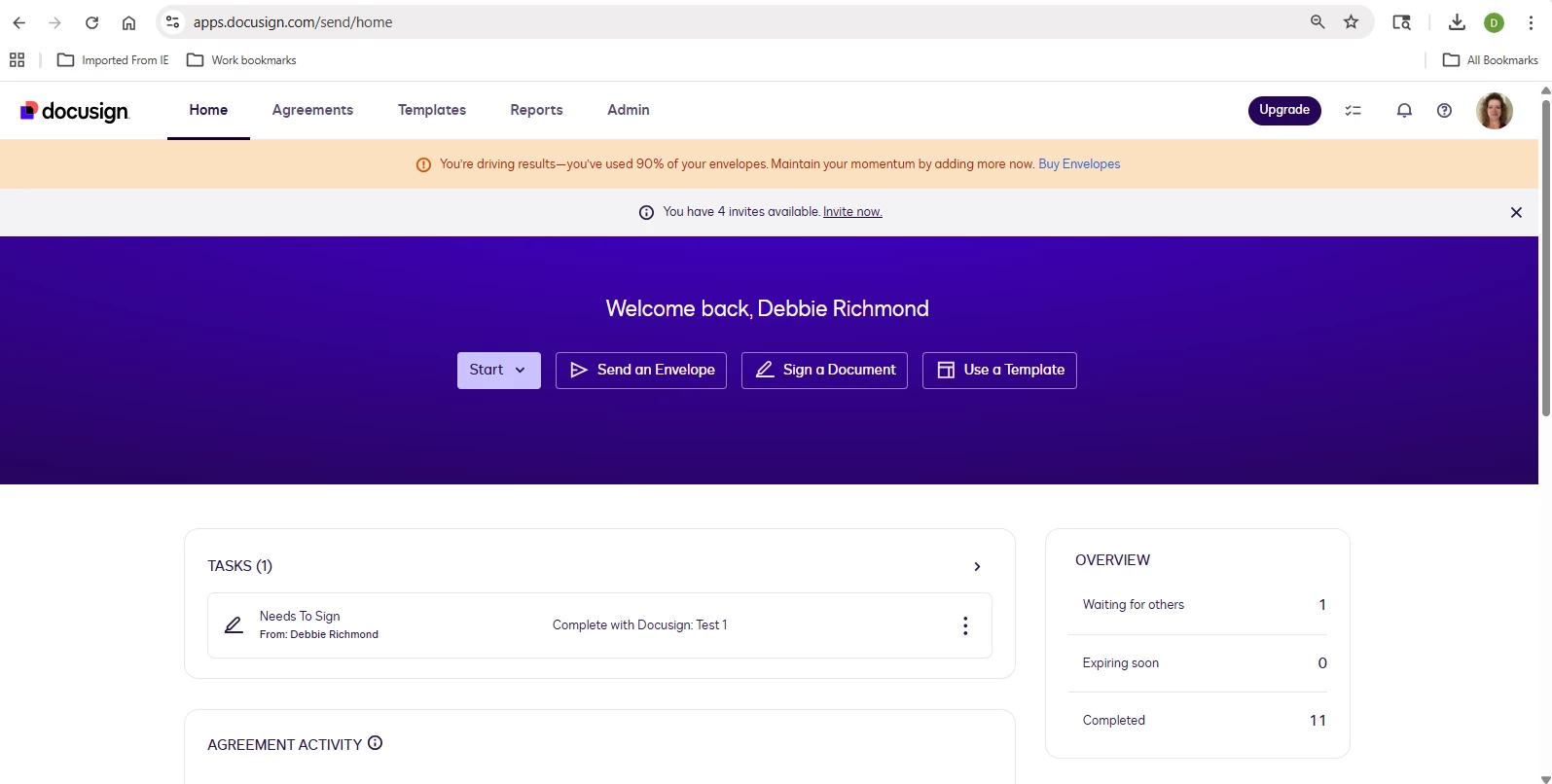Click the site information icon in address bar
This screenshot has height=784, width=1552.
pos(172,21)
